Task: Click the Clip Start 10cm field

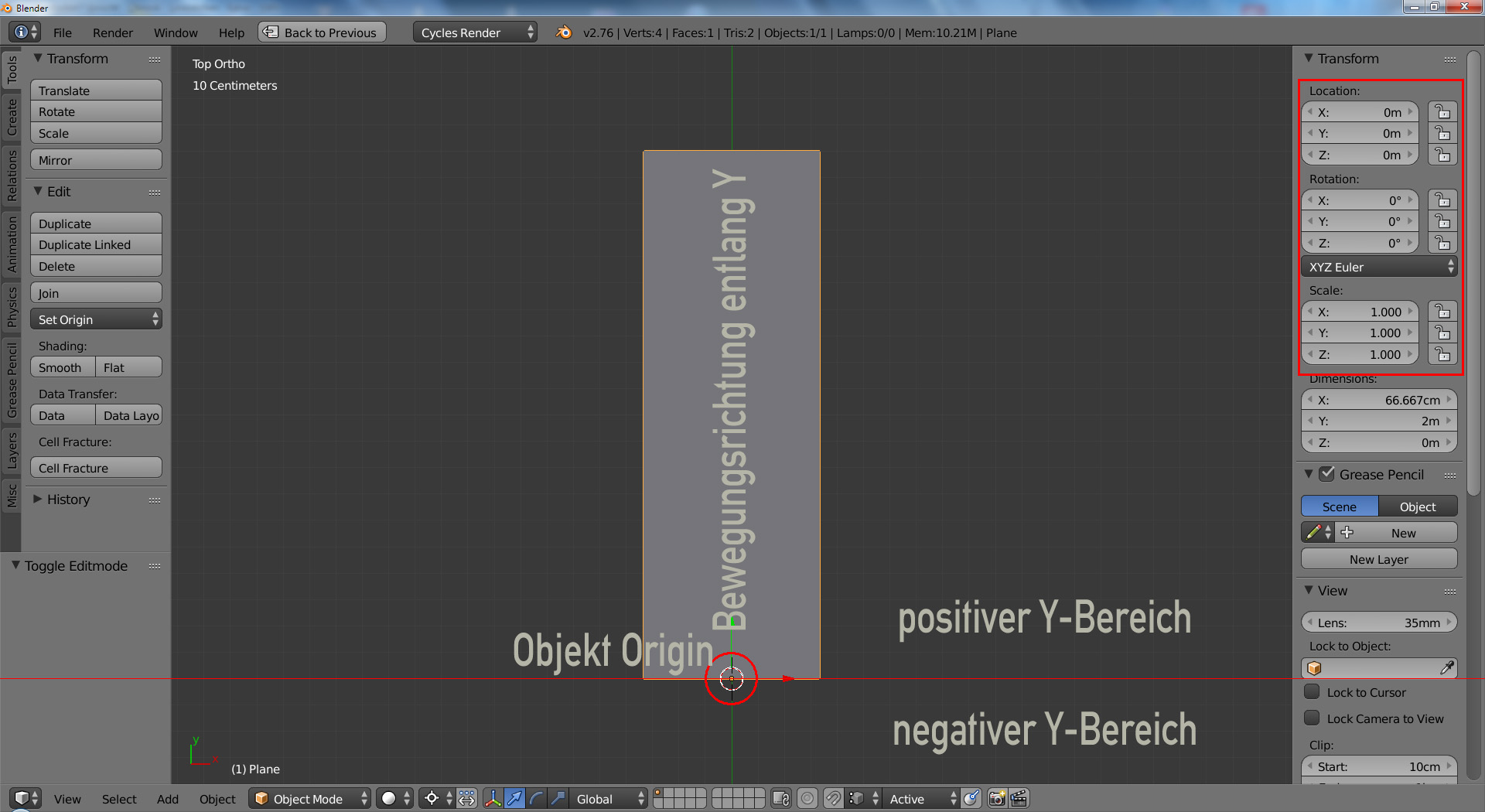Action: pos(1380,766)
